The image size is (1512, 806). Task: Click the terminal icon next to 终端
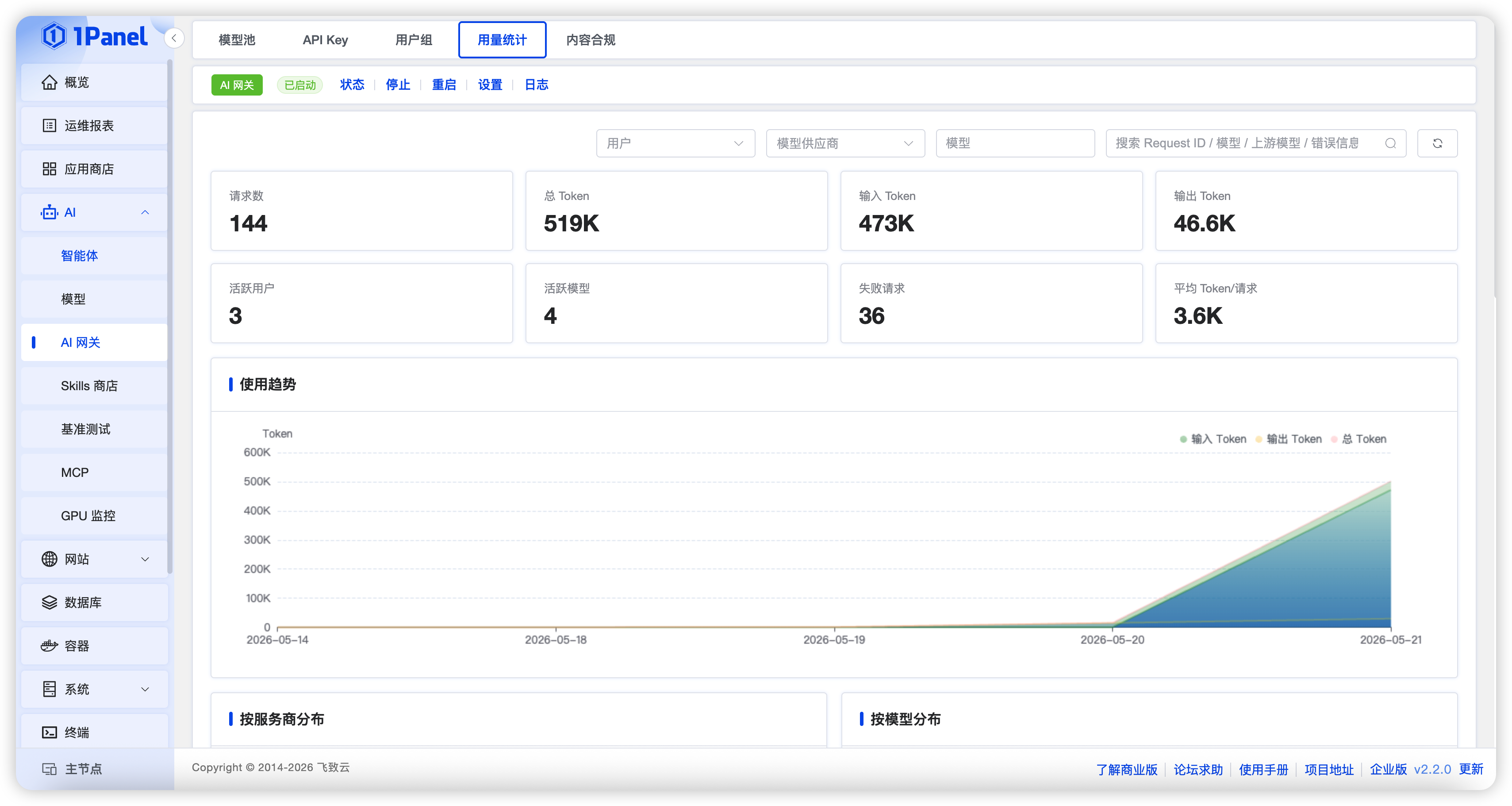[x=49, y=733]
